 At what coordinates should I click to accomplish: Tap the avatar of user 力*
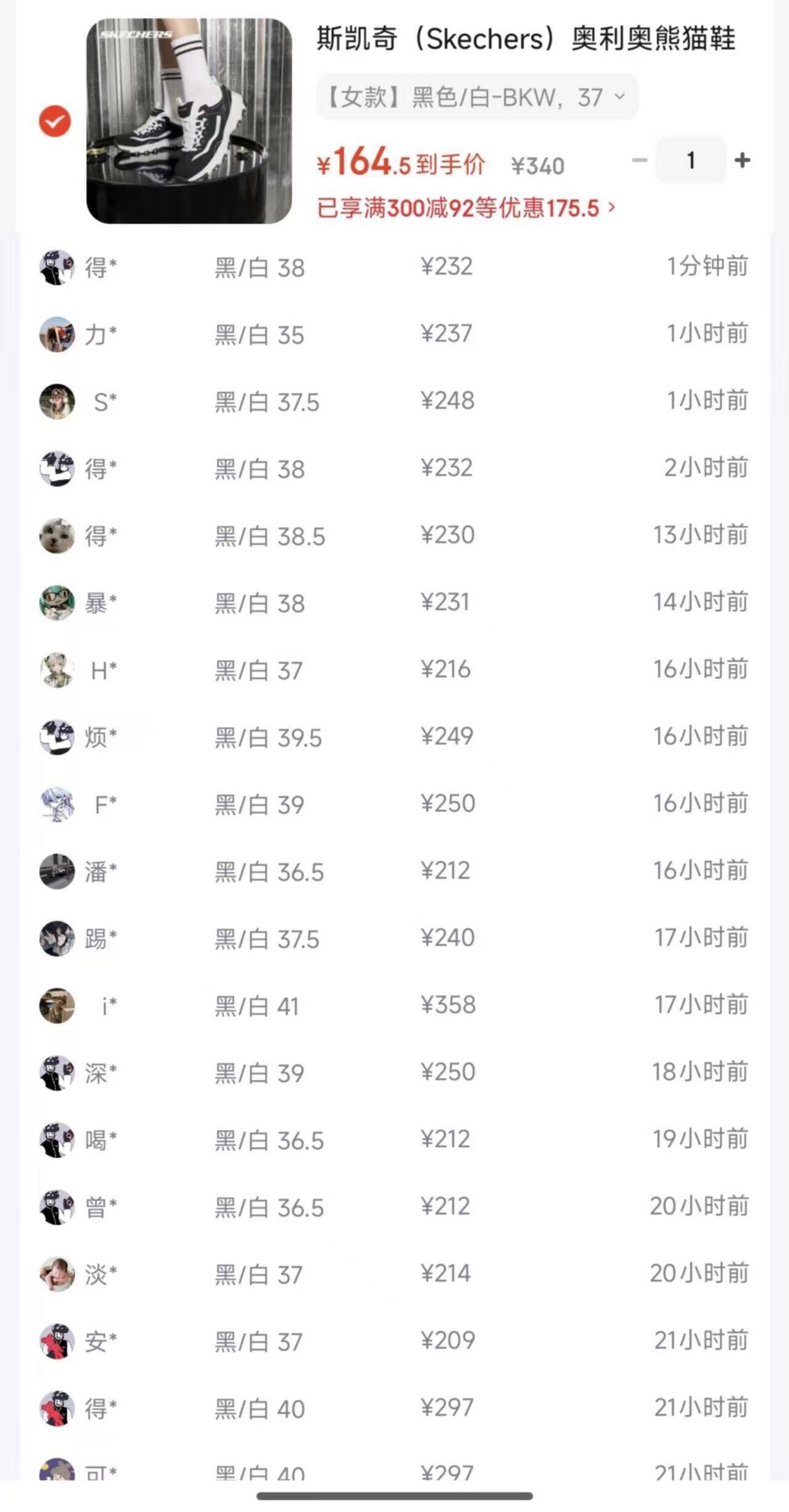pos(57,334)
